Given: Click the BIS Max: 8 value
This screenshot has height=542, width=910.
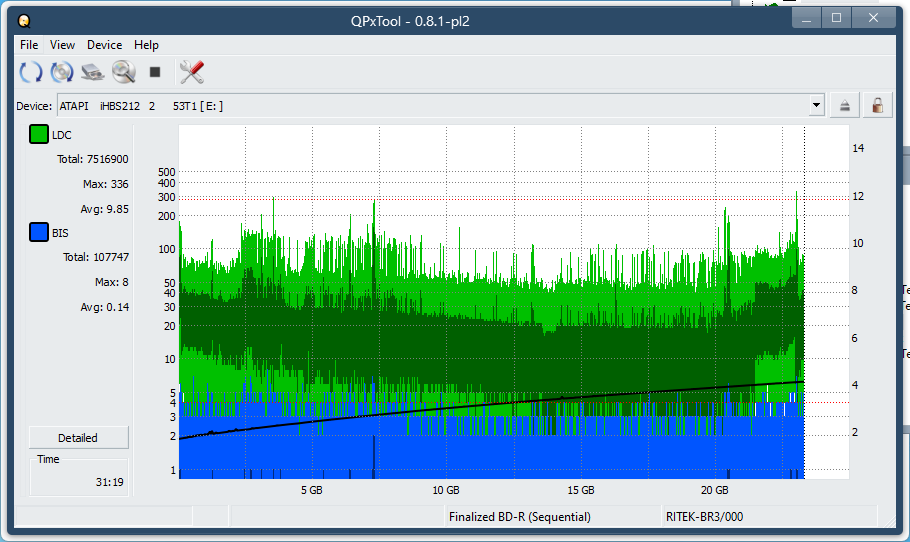Looking at the screenshot, I should (x=111, y=282).
